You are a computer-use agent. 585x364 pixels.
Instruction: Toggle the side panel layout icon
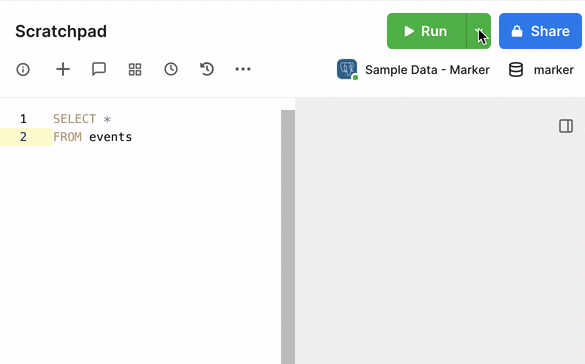566,126
